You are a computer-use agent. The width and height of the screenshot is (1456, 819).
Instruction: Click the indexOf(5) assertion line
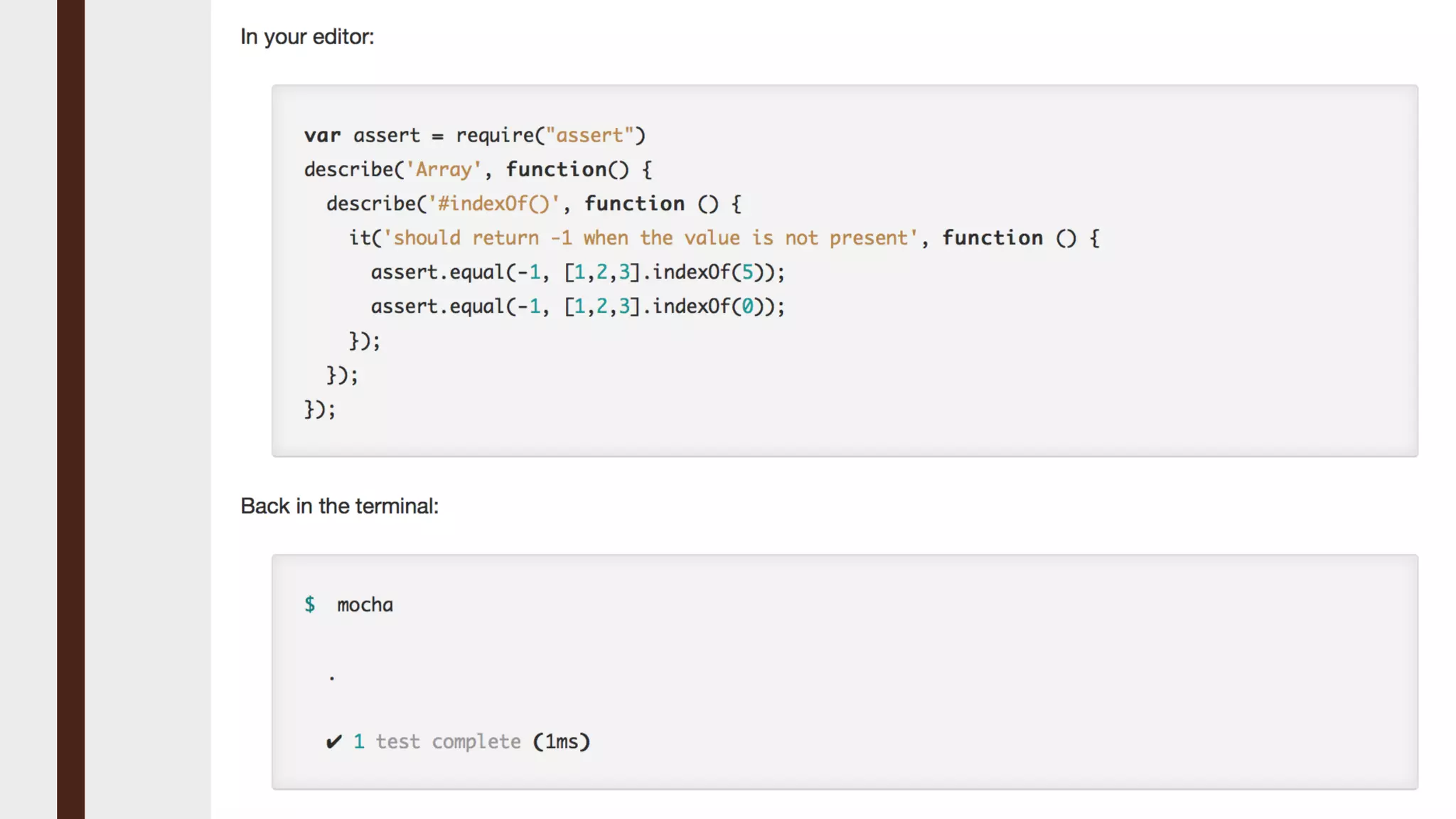click(577, 272)
